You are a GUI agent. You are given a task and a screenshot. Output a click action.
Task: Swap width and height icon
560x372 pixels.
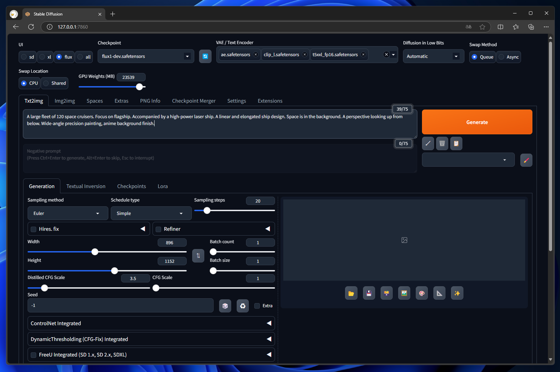point(198,256)
